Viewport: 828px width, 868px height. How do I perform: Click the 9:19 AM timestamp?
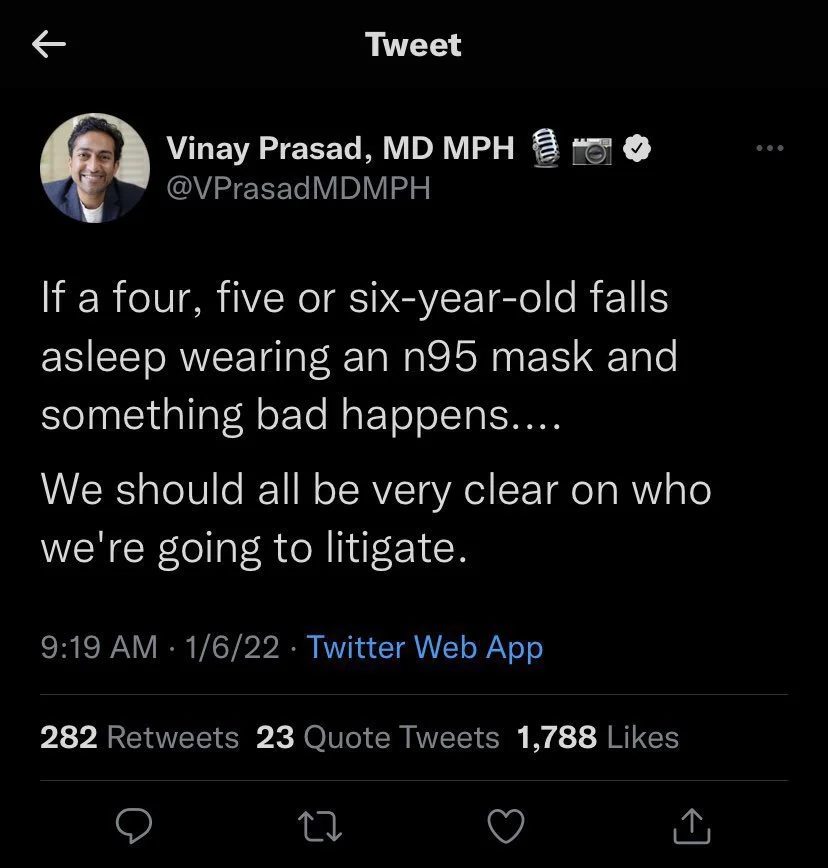tap(98, 647)
